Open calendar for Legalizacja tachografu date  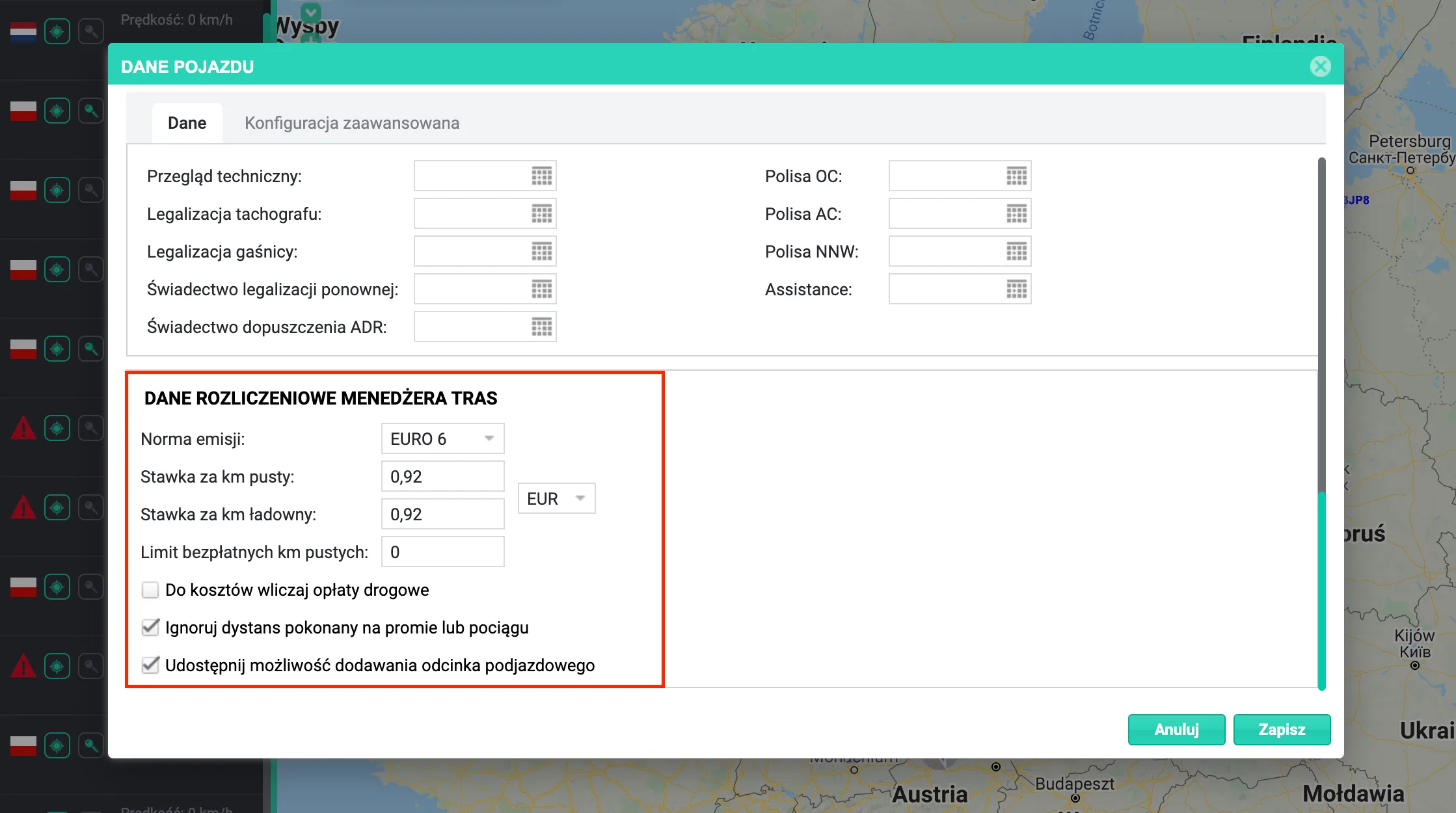pos(541,213)
